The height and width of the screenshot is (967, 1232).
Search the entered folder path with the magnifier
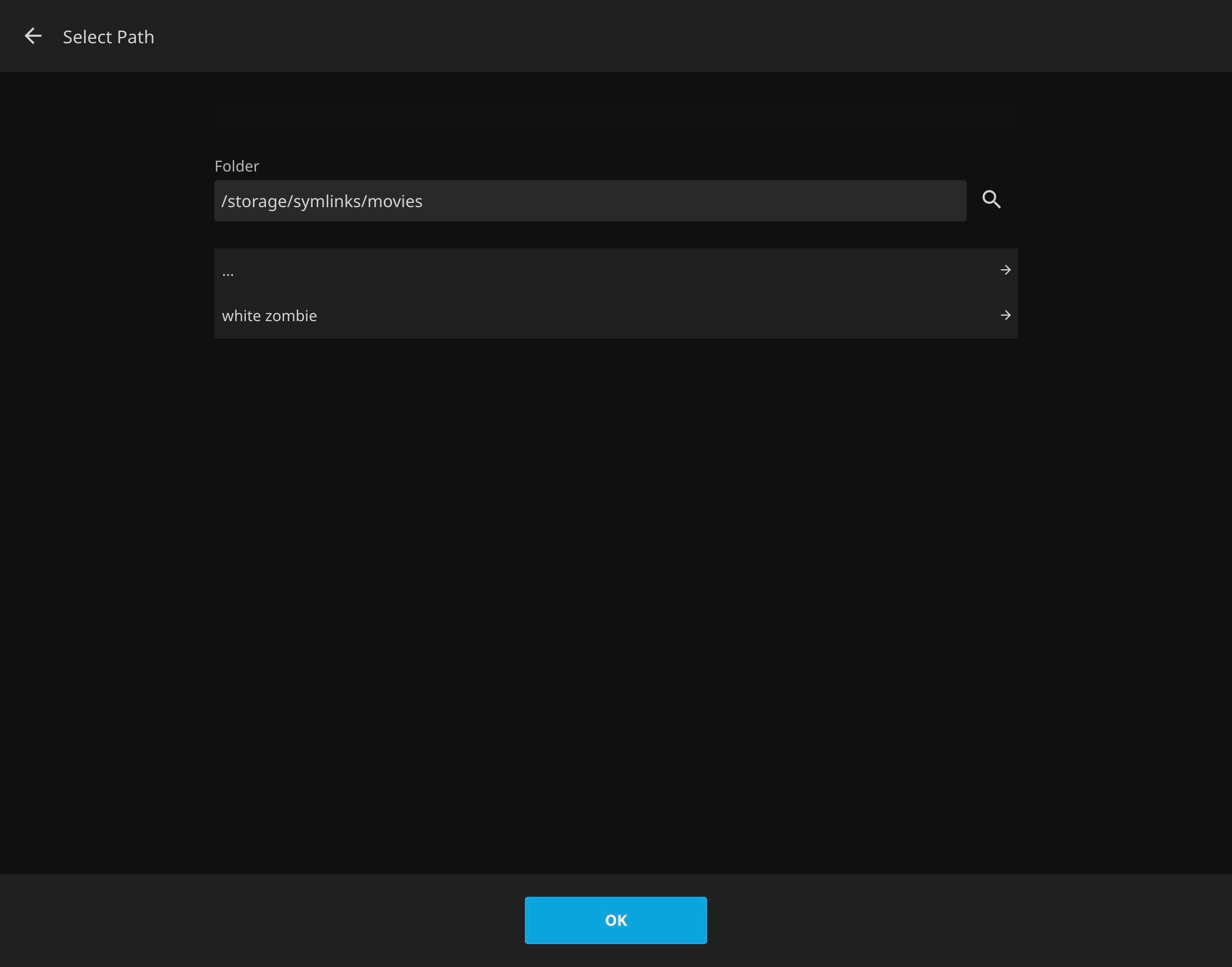[x=991, y=200]
